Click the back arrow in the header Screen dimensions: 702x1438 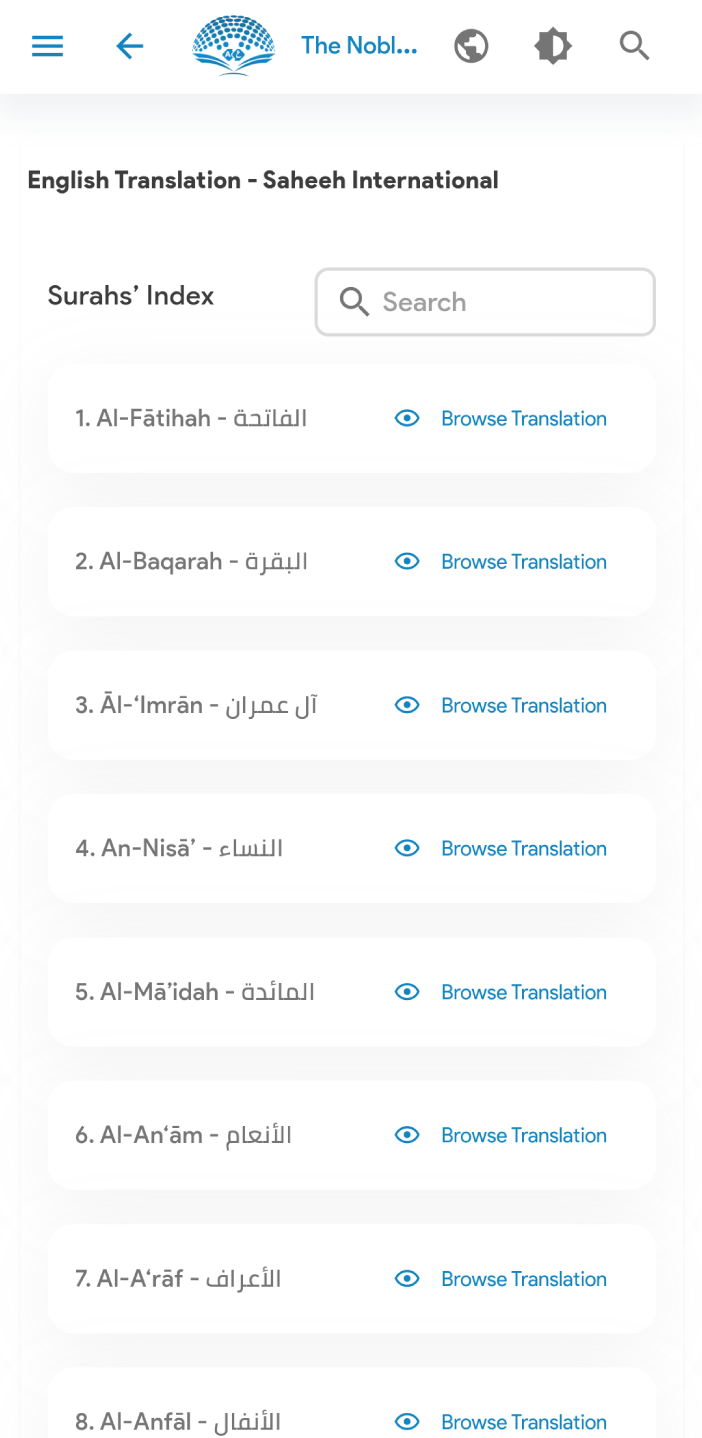click(x=129, y=45)
